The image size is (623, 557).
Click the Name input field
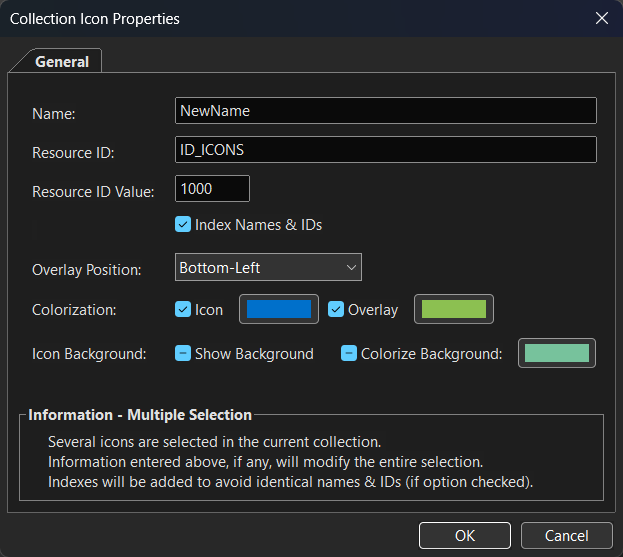coord(385,110)
